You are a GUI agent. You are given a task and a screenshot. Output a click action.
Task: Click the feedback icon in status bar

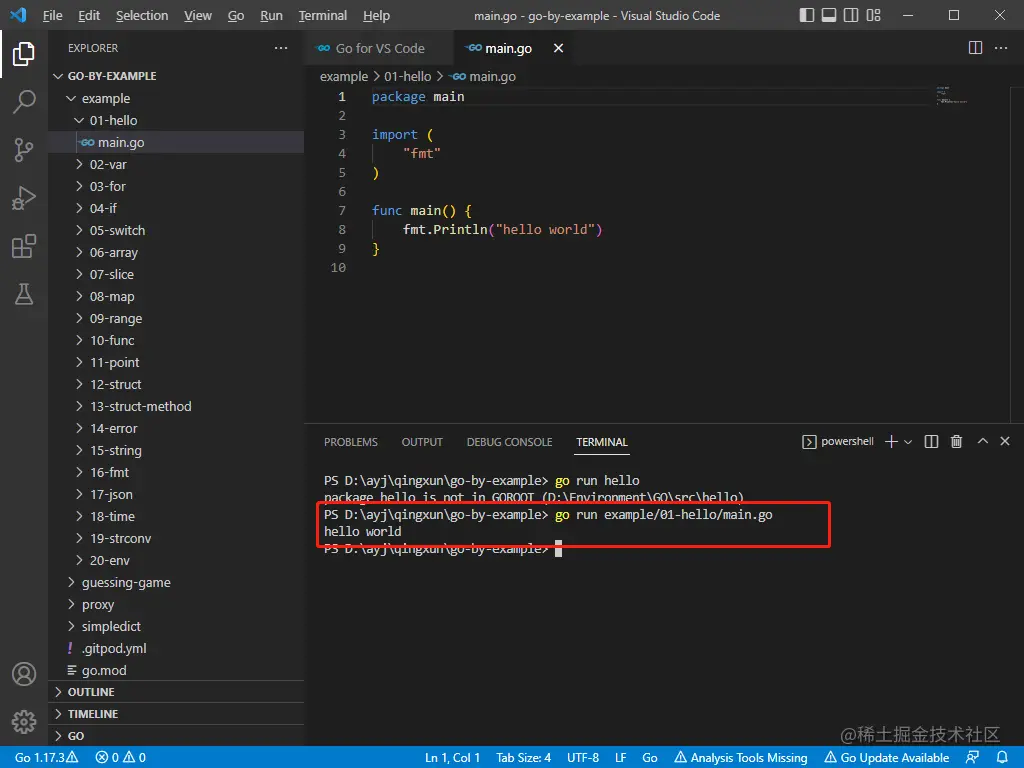[x=972, y=757]
